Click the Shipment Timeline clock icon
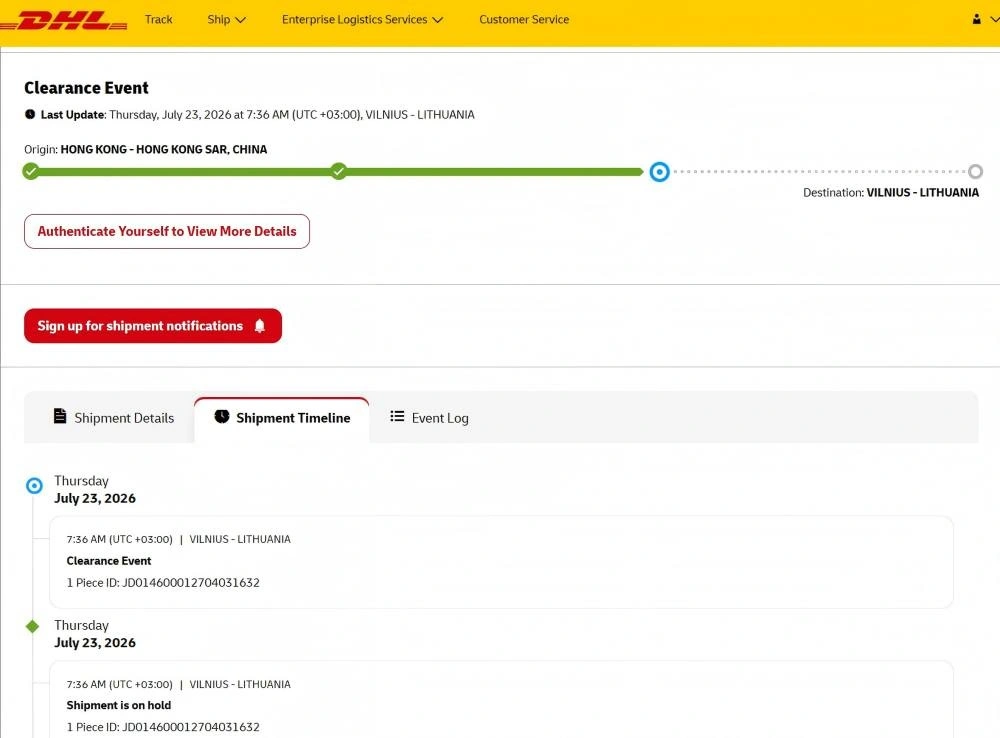The image size is (1000, 738). pyautogui.click(x=222, y=417)
